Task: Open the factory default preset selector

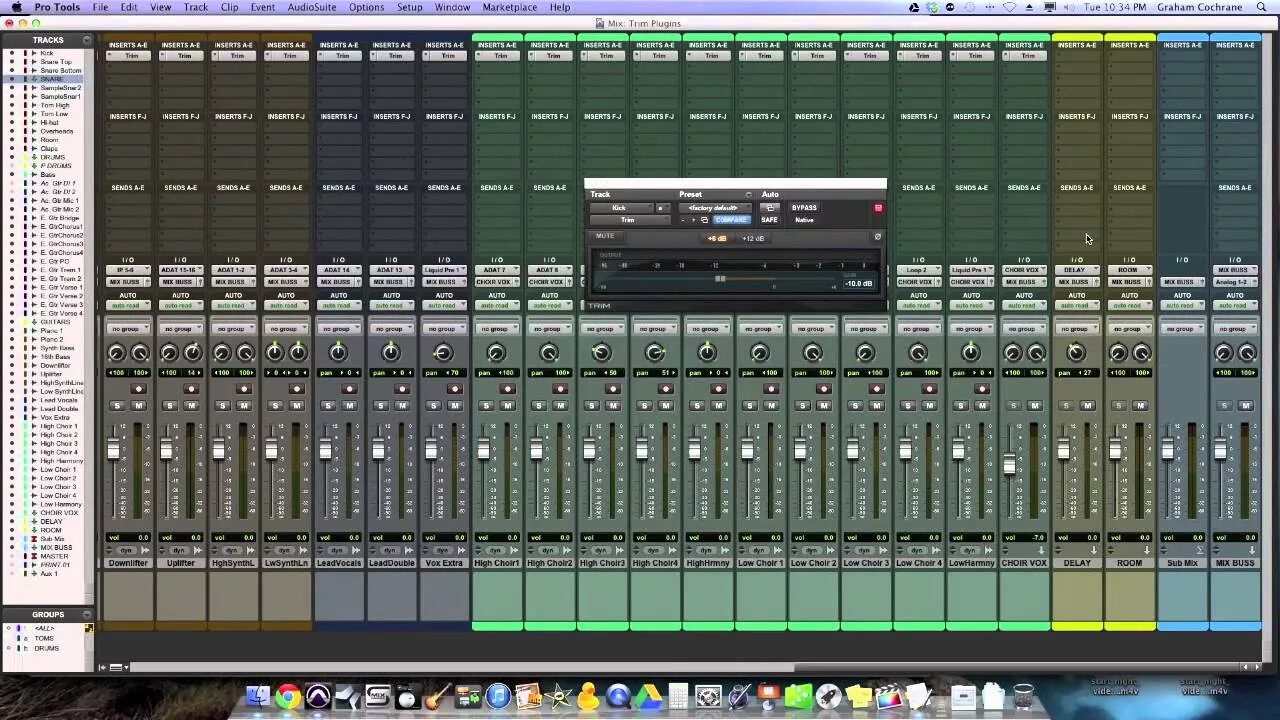Action: 714,207
